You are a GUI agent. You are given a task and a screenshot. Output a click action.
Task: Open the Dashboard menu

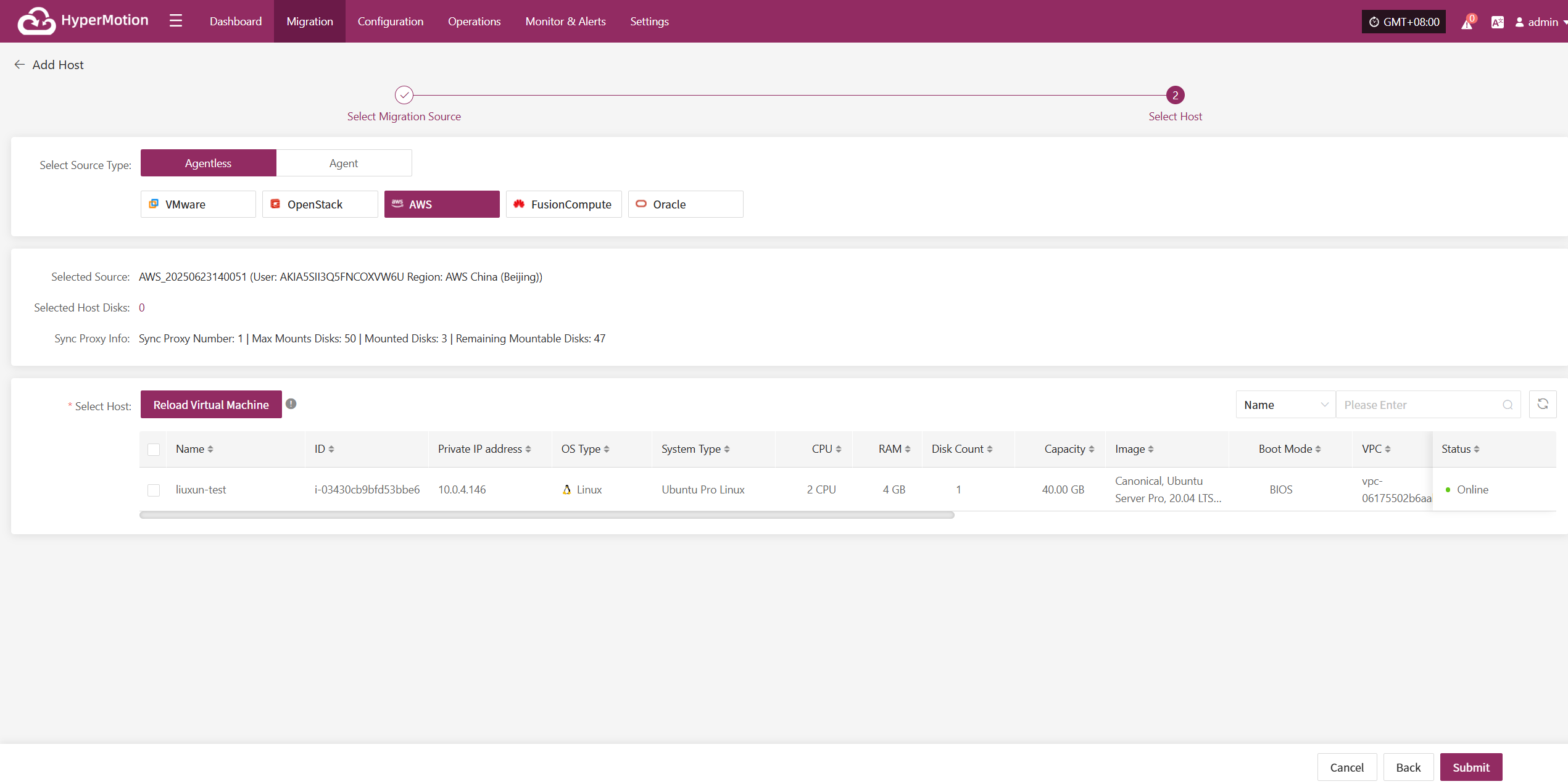tap(236, 21)
